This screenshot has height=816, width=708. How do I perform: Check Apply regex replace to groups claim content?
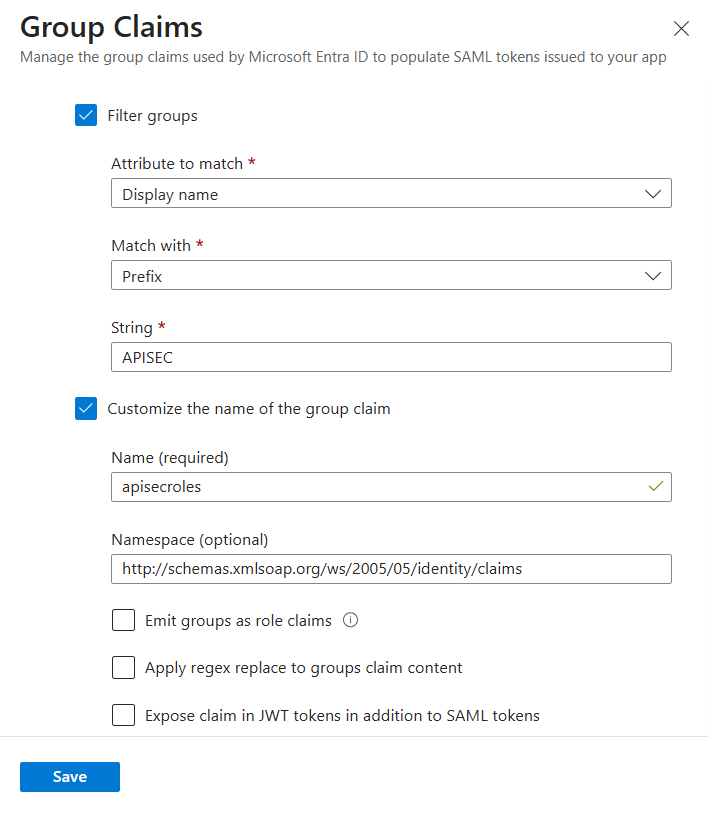tap(123, 667)
